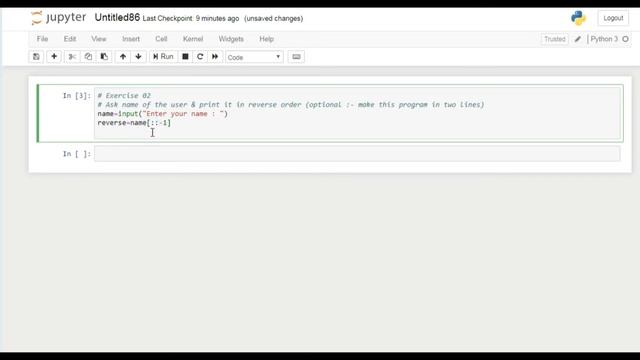The width and height of the screenshot is (640, 360).
Task: Paste cells below icon
Action: [x=104, y=57]
